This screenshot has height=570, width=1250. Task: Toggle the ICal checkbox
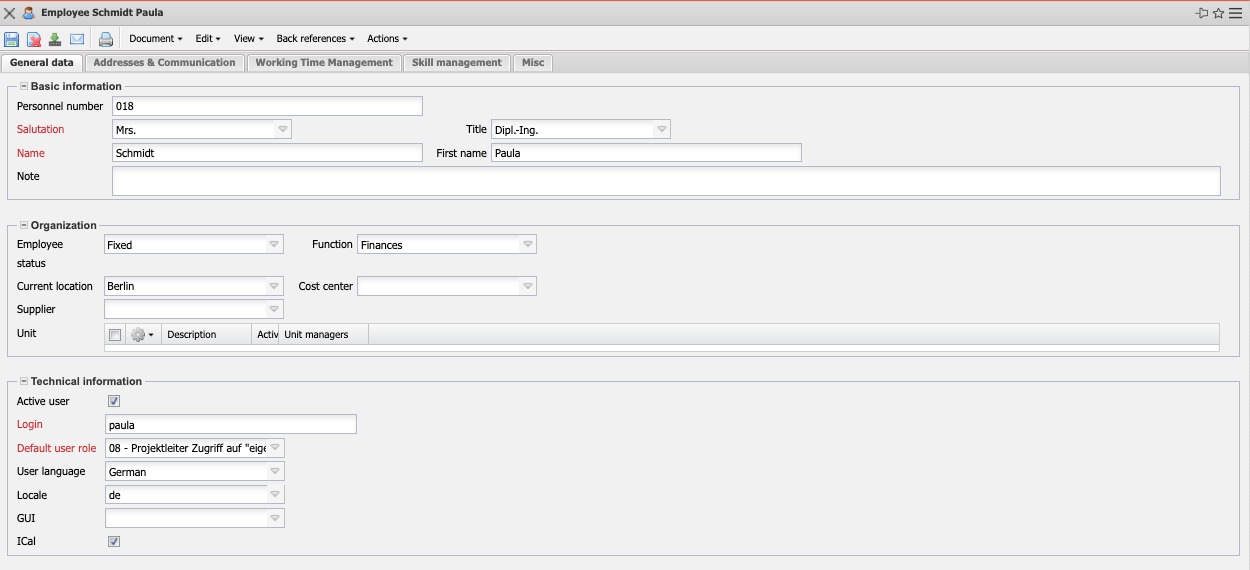114,541
